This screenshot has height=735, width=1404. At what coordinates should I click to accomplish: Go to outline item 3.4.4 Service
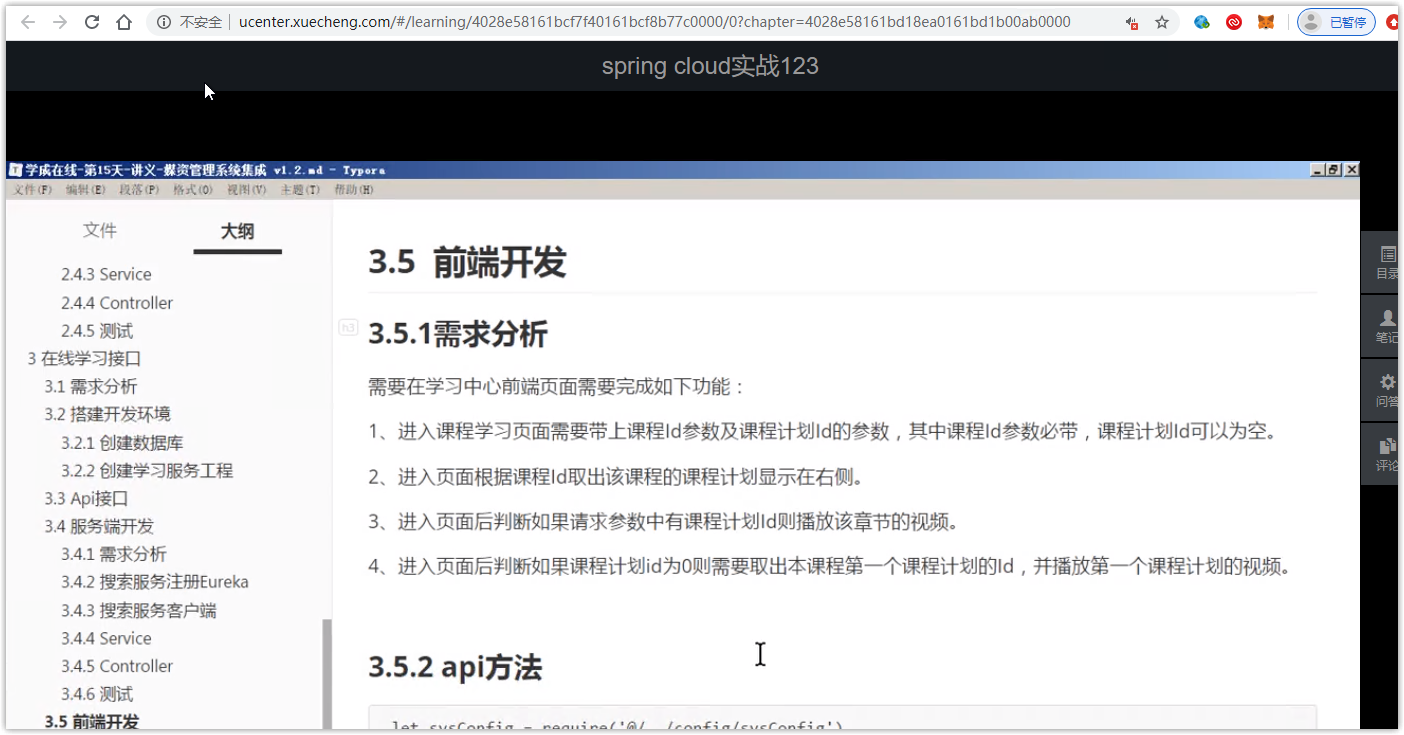[106, 638]
